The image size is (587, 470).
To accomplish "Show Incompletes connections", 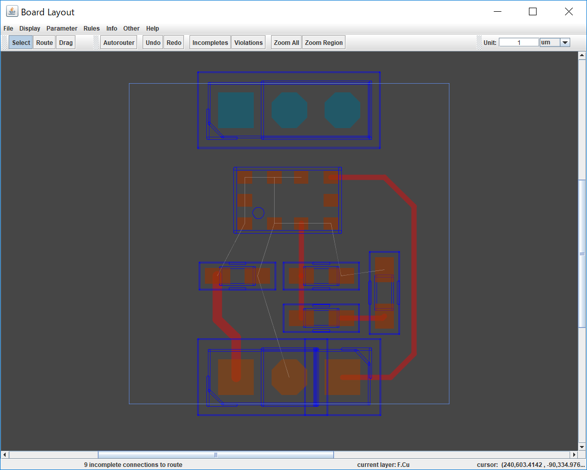I will (x=210, y=43).
